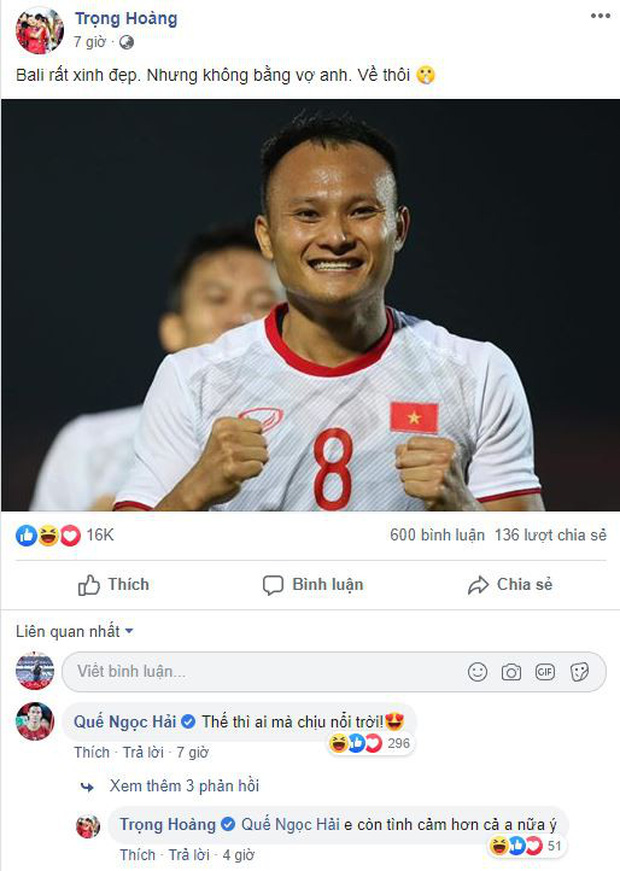This screenshot has width=620, height=871.
Task: Open the 600 bình luận comments count
Action: [437, 535]
